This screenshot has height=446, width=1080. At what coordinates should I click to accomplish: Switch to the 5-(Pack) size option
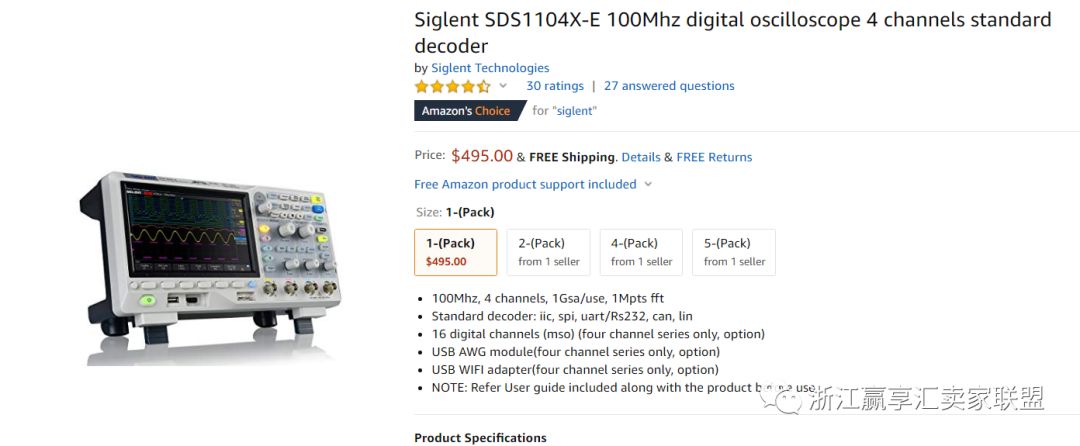pos(734,252)
